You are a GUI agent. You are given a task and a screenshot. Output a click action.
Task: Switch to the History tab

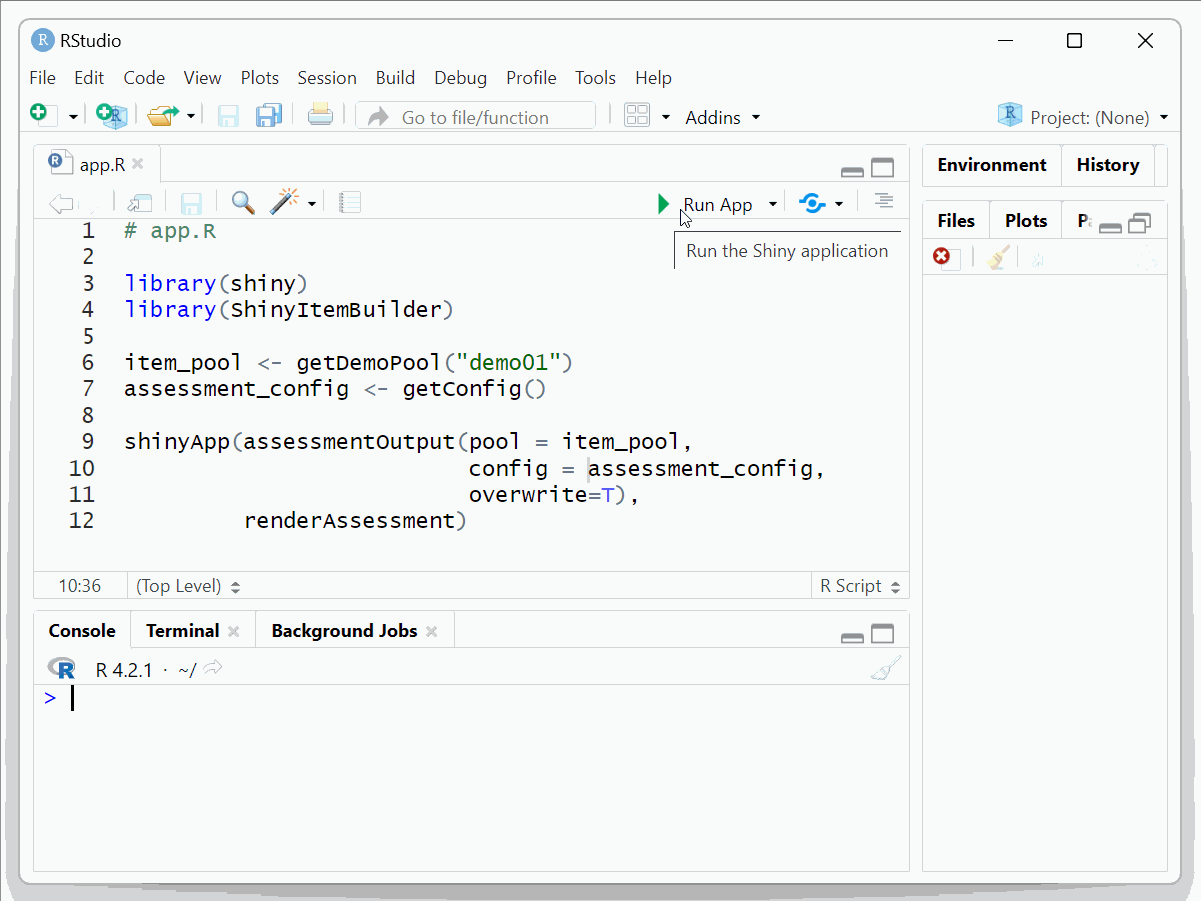(x=1108, y=165)
